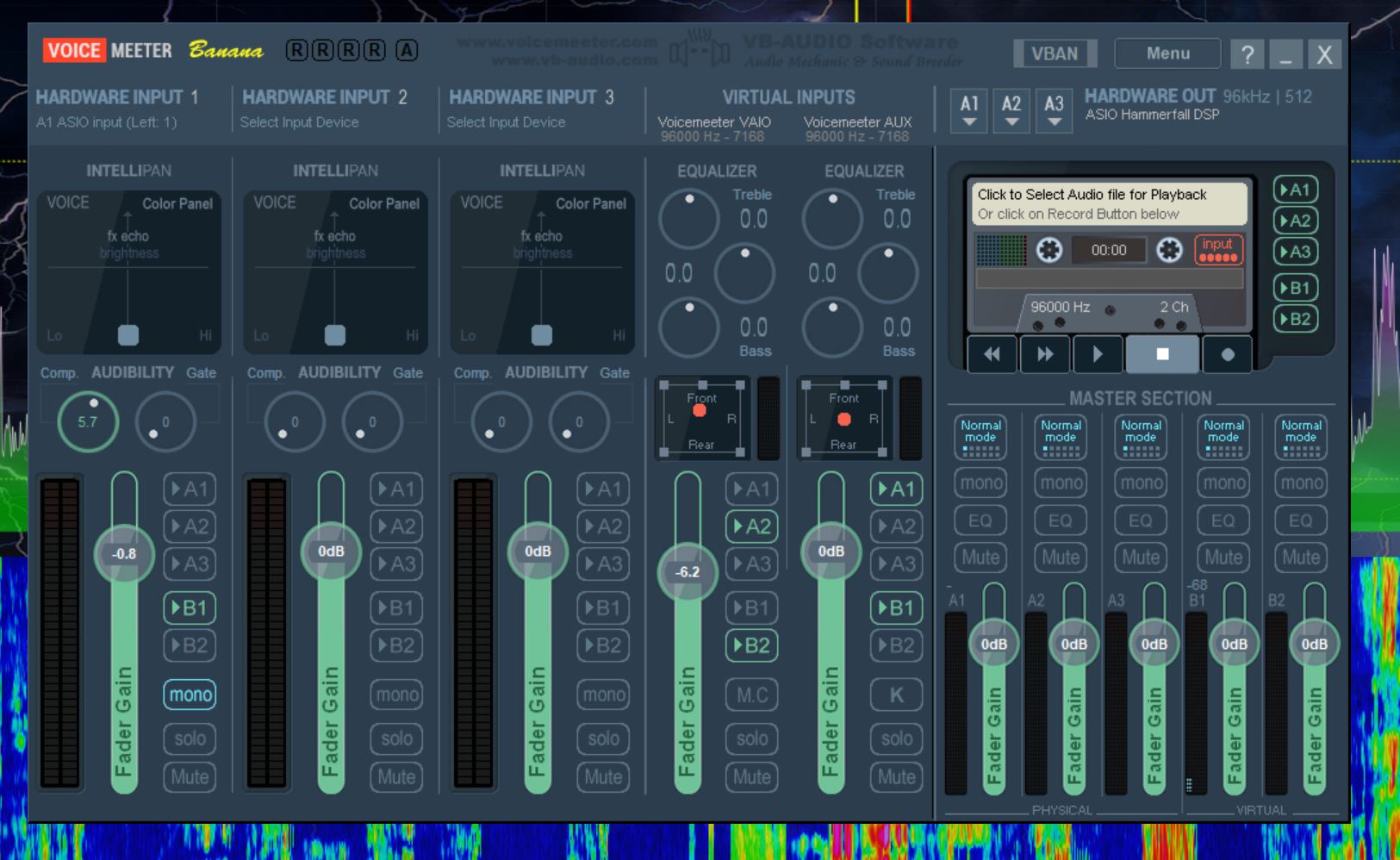Mute the Voicemeeter AUX virtual input

pyautogui.click(x=896, y=777)
